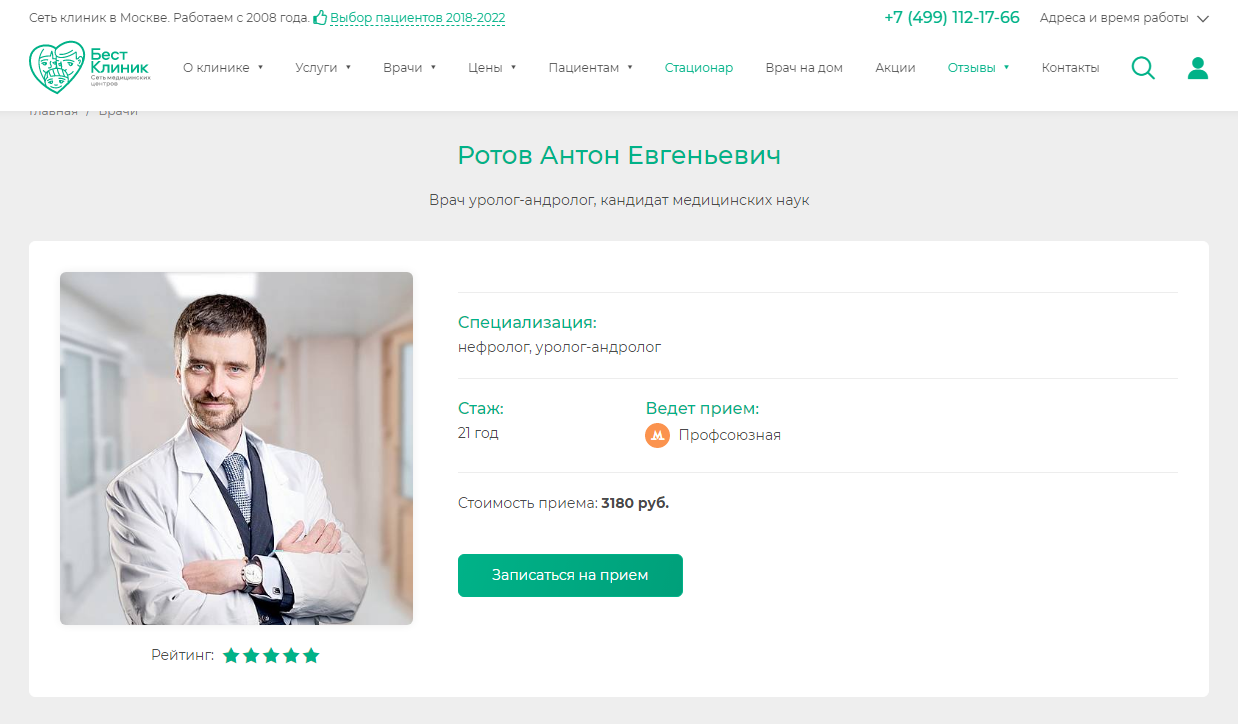Expand the О клинике menu
1238x724 pixels.
(x=223, y=68)
